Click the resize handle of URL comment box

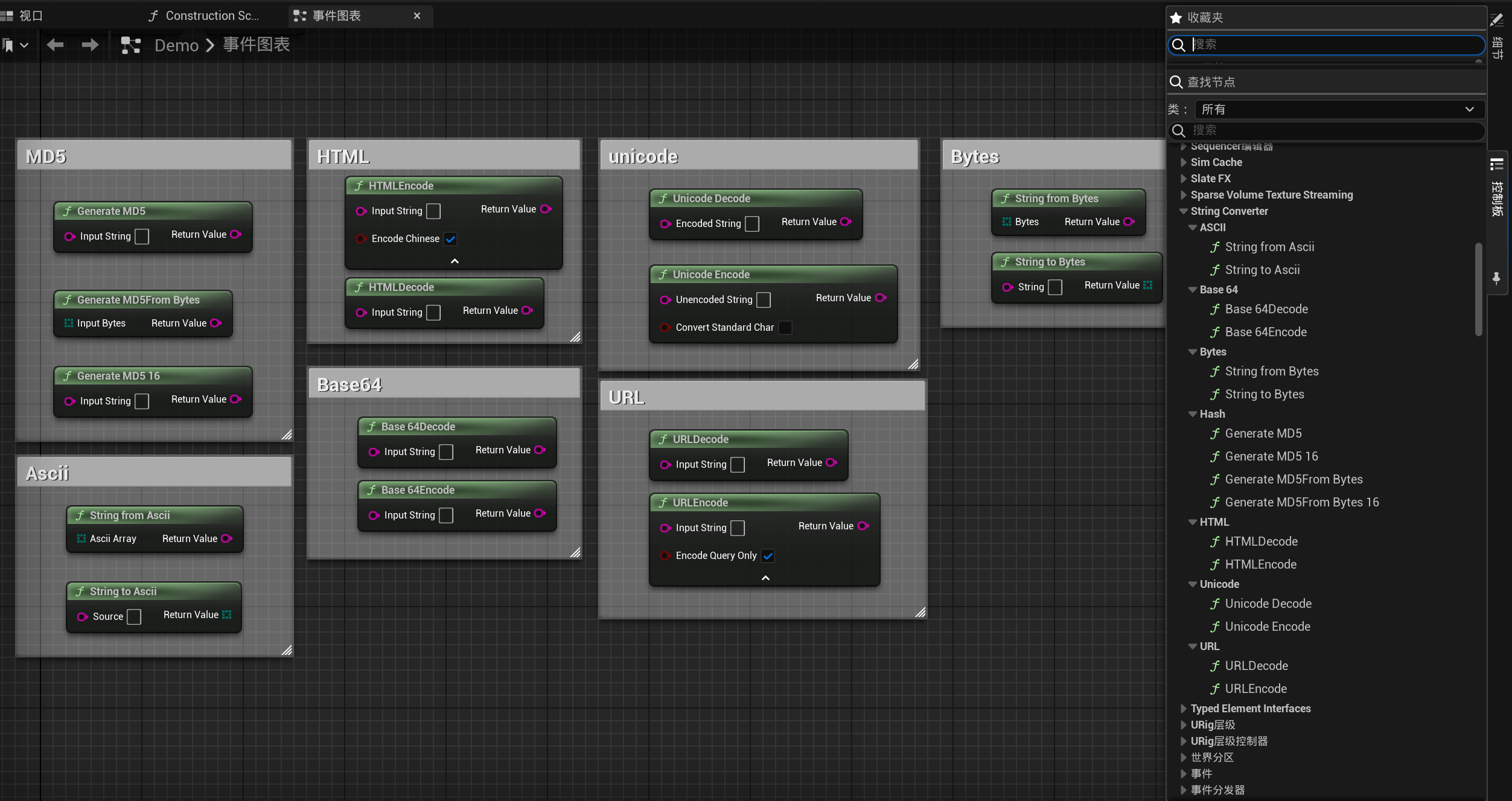(920, 612)
